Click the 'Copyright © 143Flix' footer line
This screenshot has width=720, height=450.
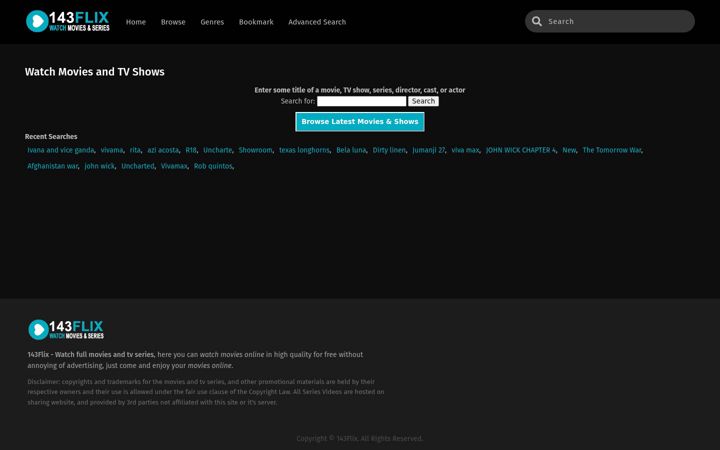(x=360, y=439)
